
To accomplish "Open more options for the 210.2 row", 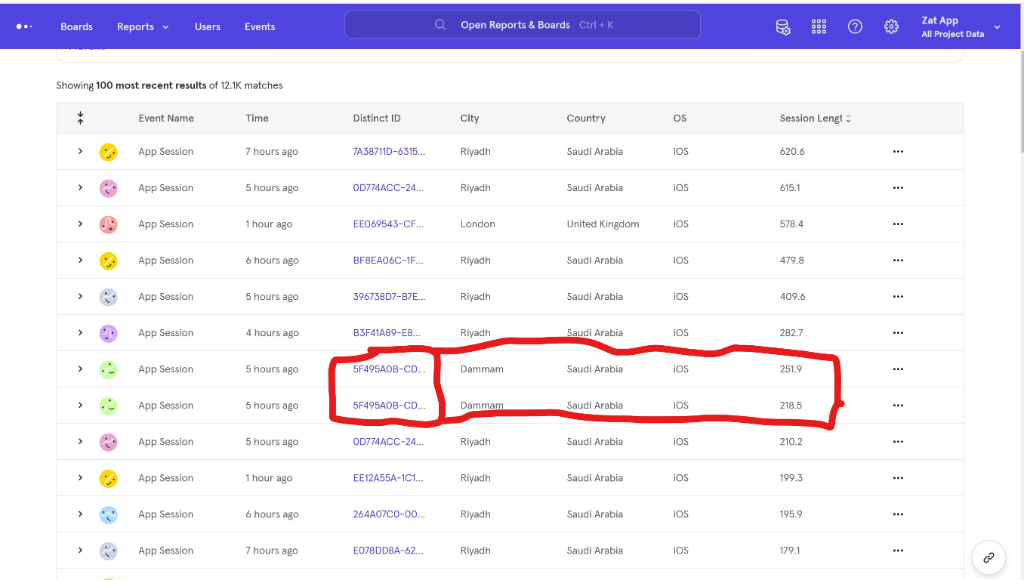I will [x=898, y=442].
